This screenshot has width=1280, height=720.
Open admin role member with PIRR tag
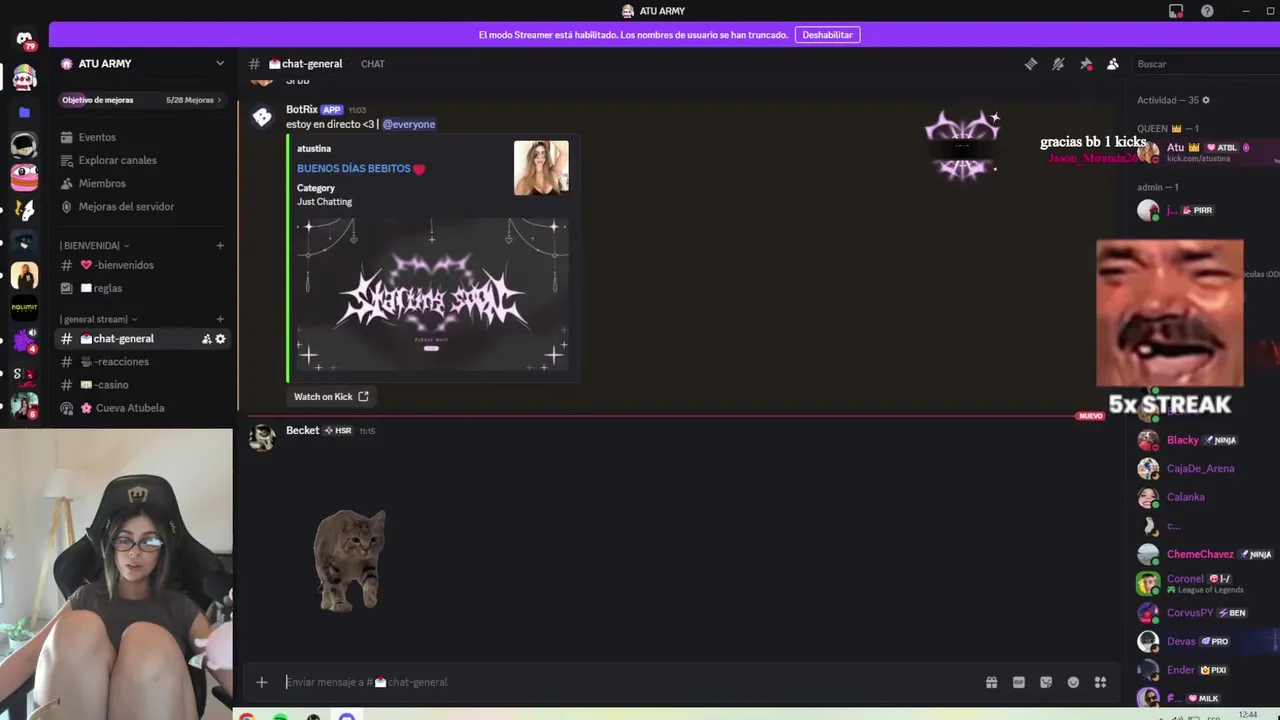(x=1206, y=210)
